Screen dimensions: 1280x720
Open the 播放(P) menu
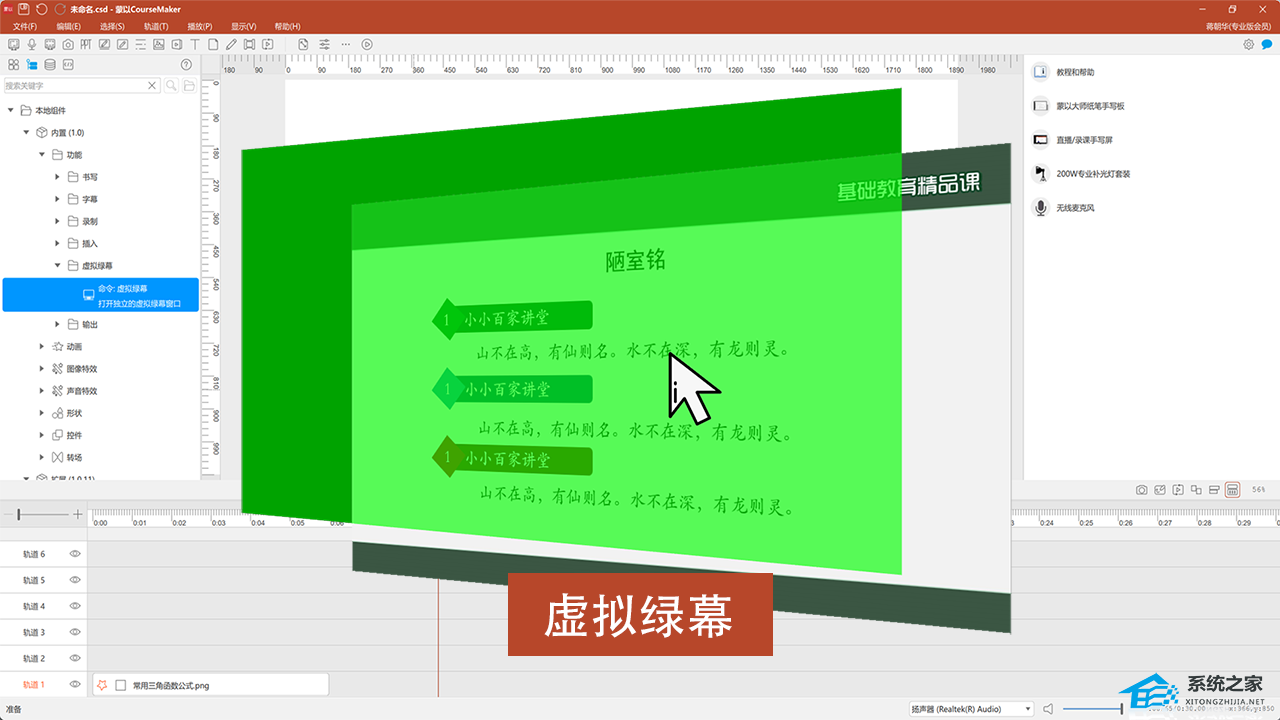point(200,26)
